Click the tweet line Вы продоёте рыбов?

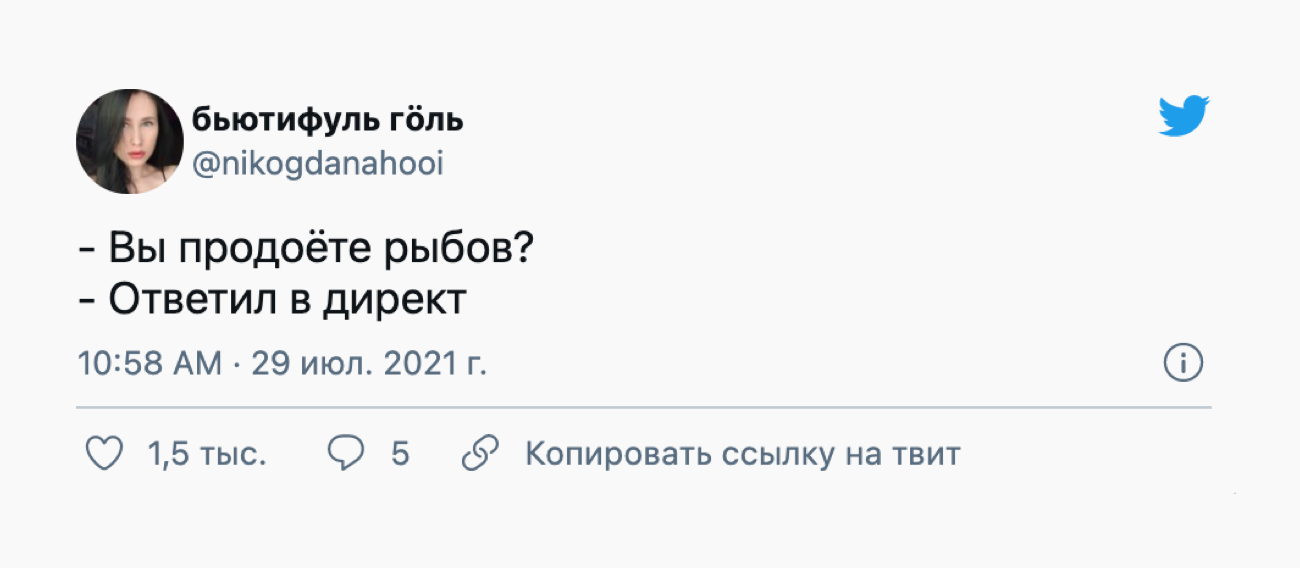click(x=304, y=250)
